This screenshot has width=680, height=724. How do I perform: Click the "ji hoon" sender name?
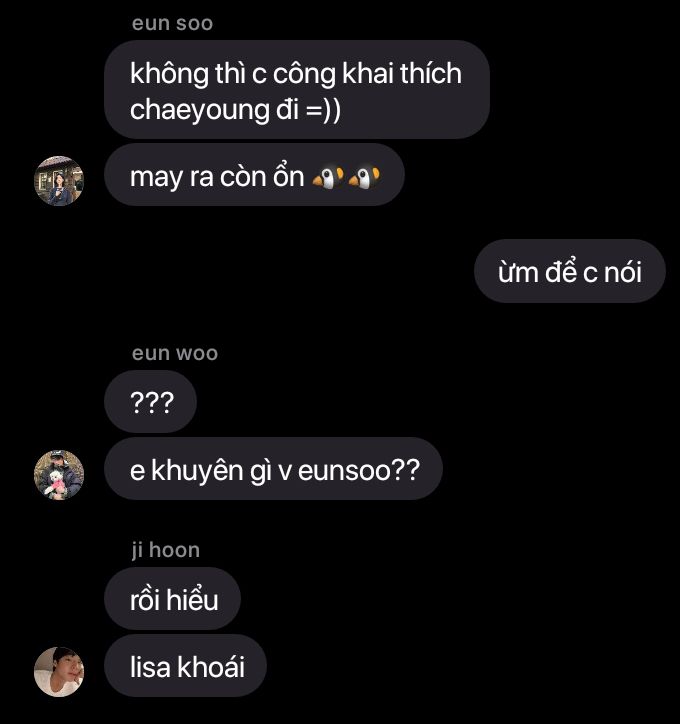pos(166,550)
